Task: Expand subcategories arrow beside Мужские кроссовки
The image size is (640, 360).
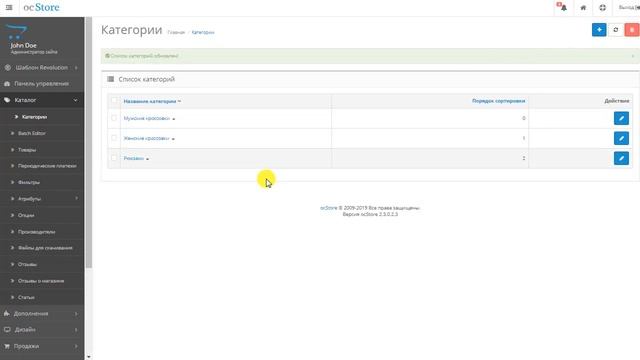Action: (x=173, y=119)
